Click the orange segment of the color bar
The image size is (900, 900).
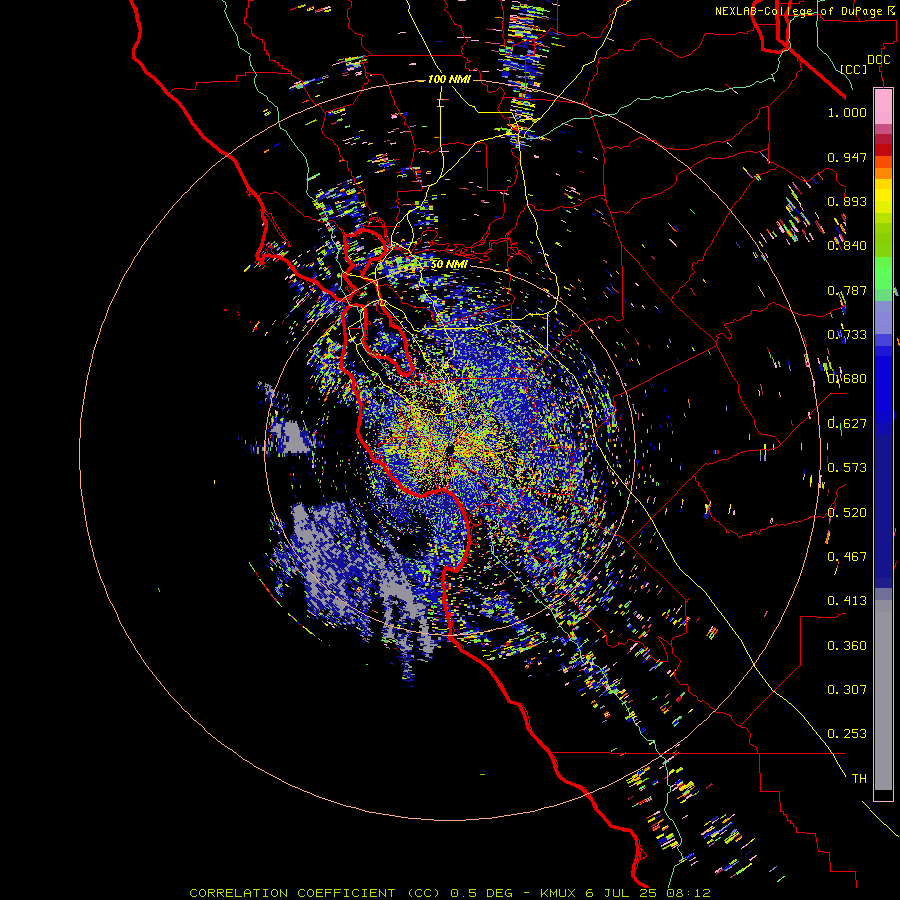coord(883,168)
